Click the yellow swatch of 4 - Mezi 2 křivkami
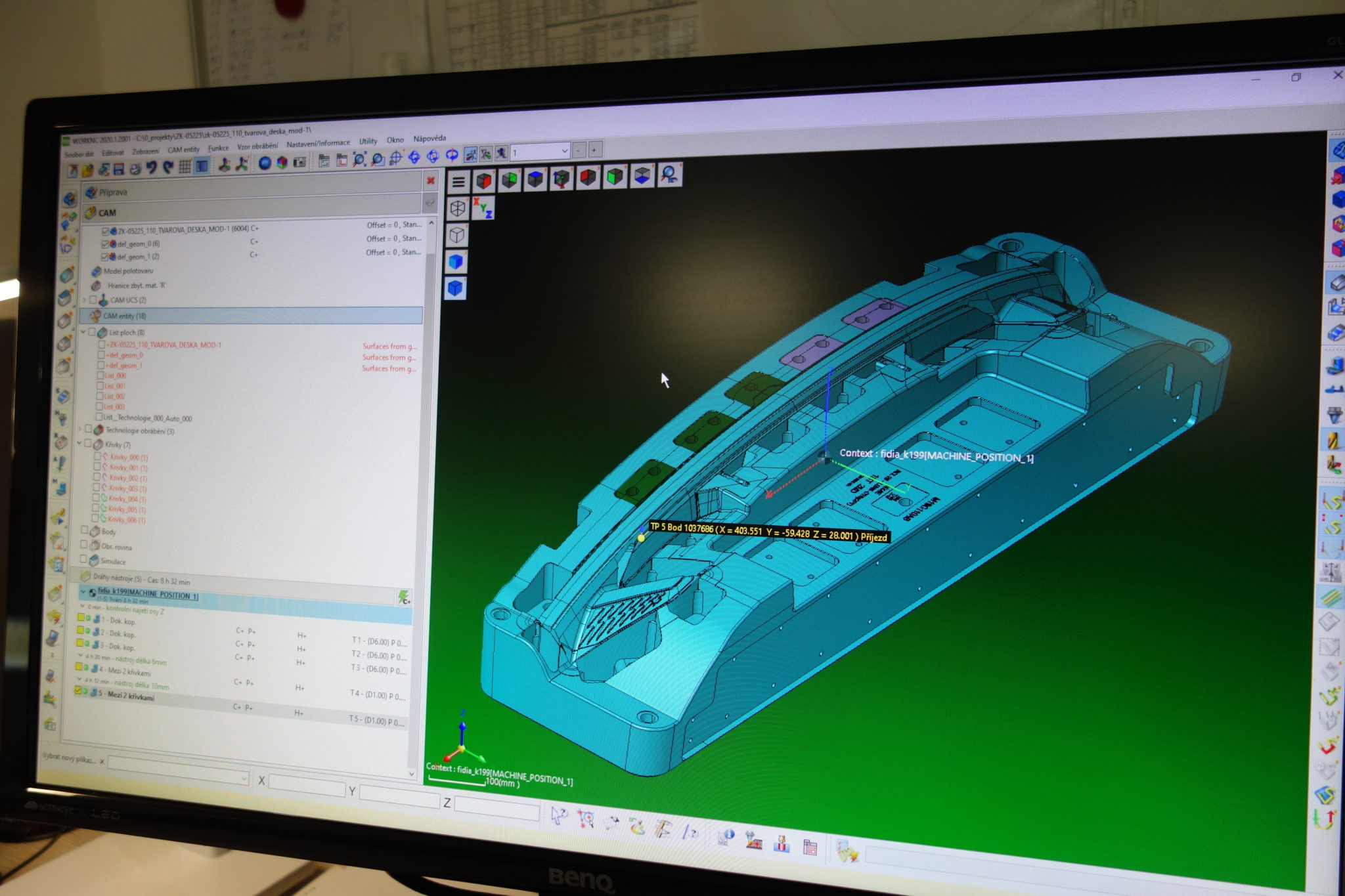The height and width of the screenshot is (896, 1345). 79,666
